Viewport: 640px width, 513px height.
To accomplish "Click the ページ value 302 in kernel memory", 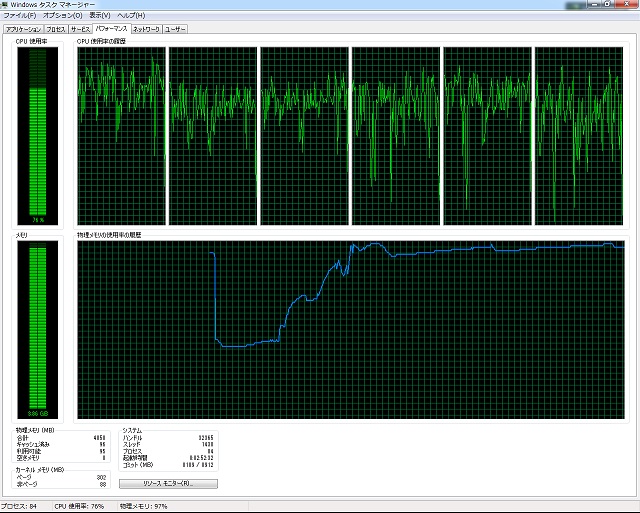I will point(101,477).
